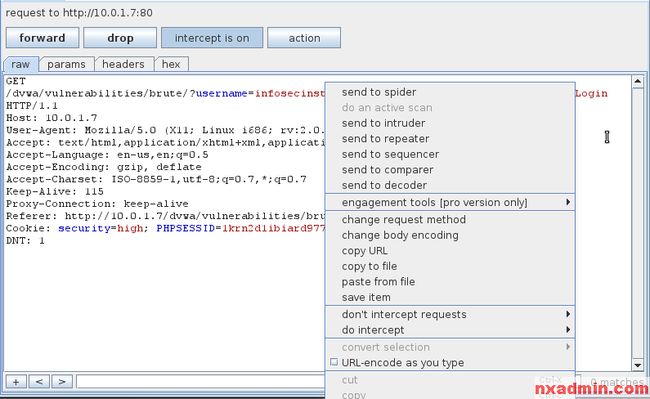The image size is (650, 399).
Task: Click 'save item' entry
Action: (x=450, y=297)
